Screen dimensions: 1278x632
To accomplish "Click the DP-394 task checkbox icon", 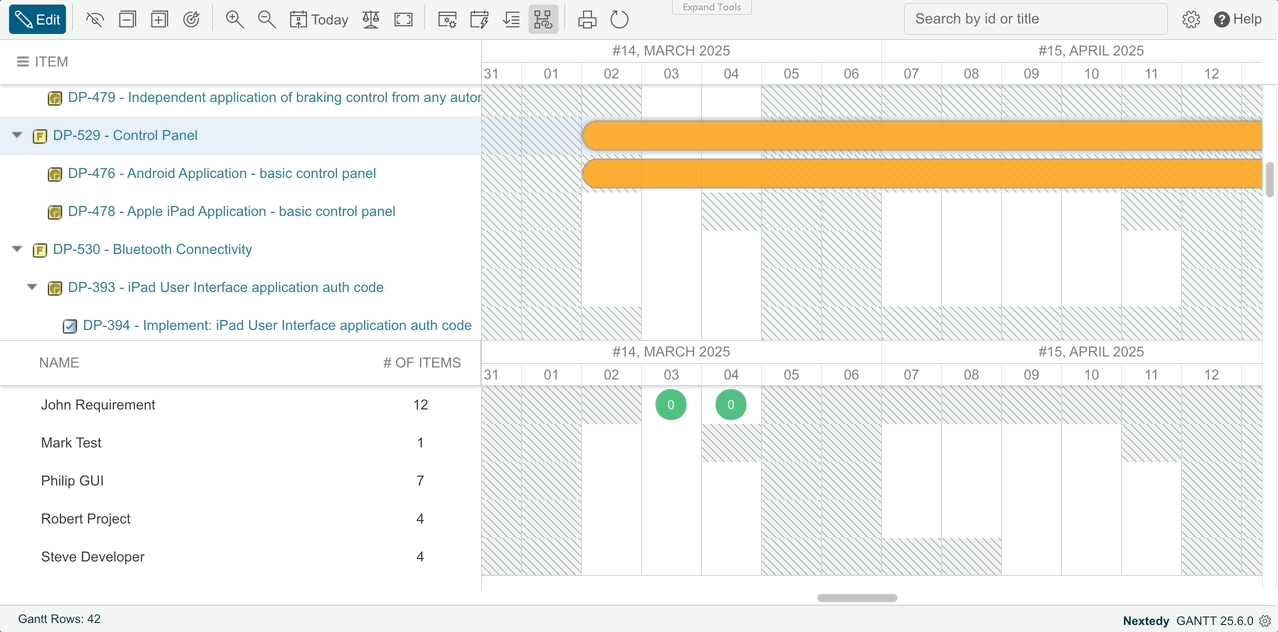I will coord(70,326).
